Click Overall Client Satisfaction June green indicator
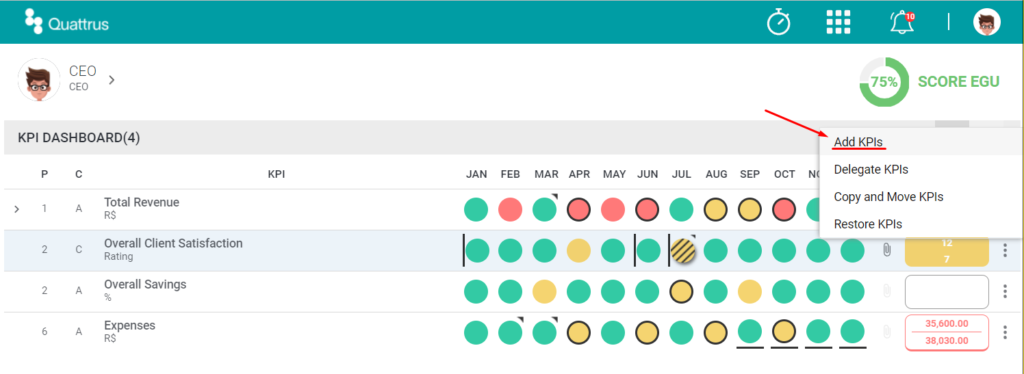 click(x=648, y=251)
